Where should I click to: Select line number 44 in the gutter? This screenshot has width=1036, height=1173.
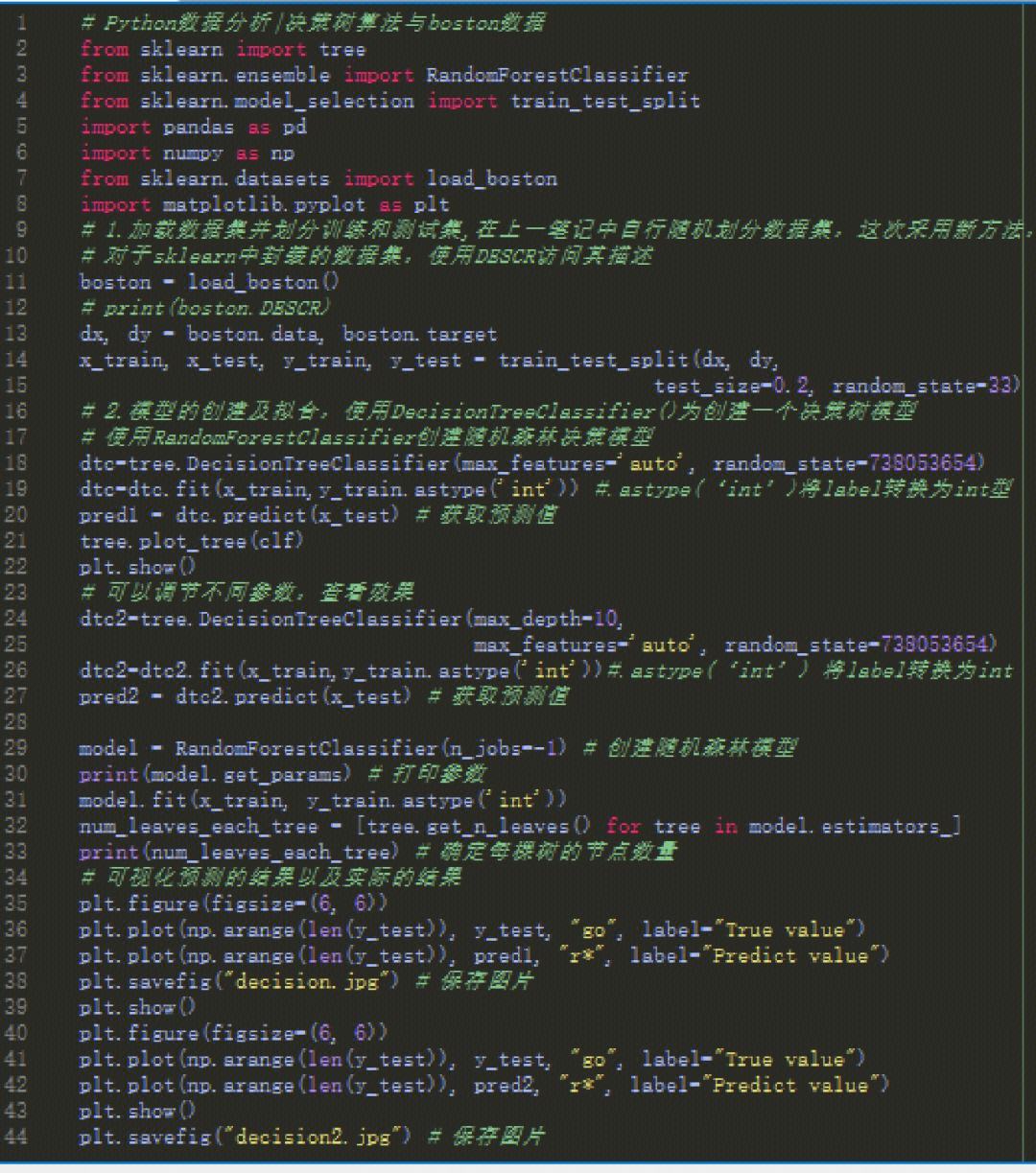pyautogui.click(x=21, y=1137)
